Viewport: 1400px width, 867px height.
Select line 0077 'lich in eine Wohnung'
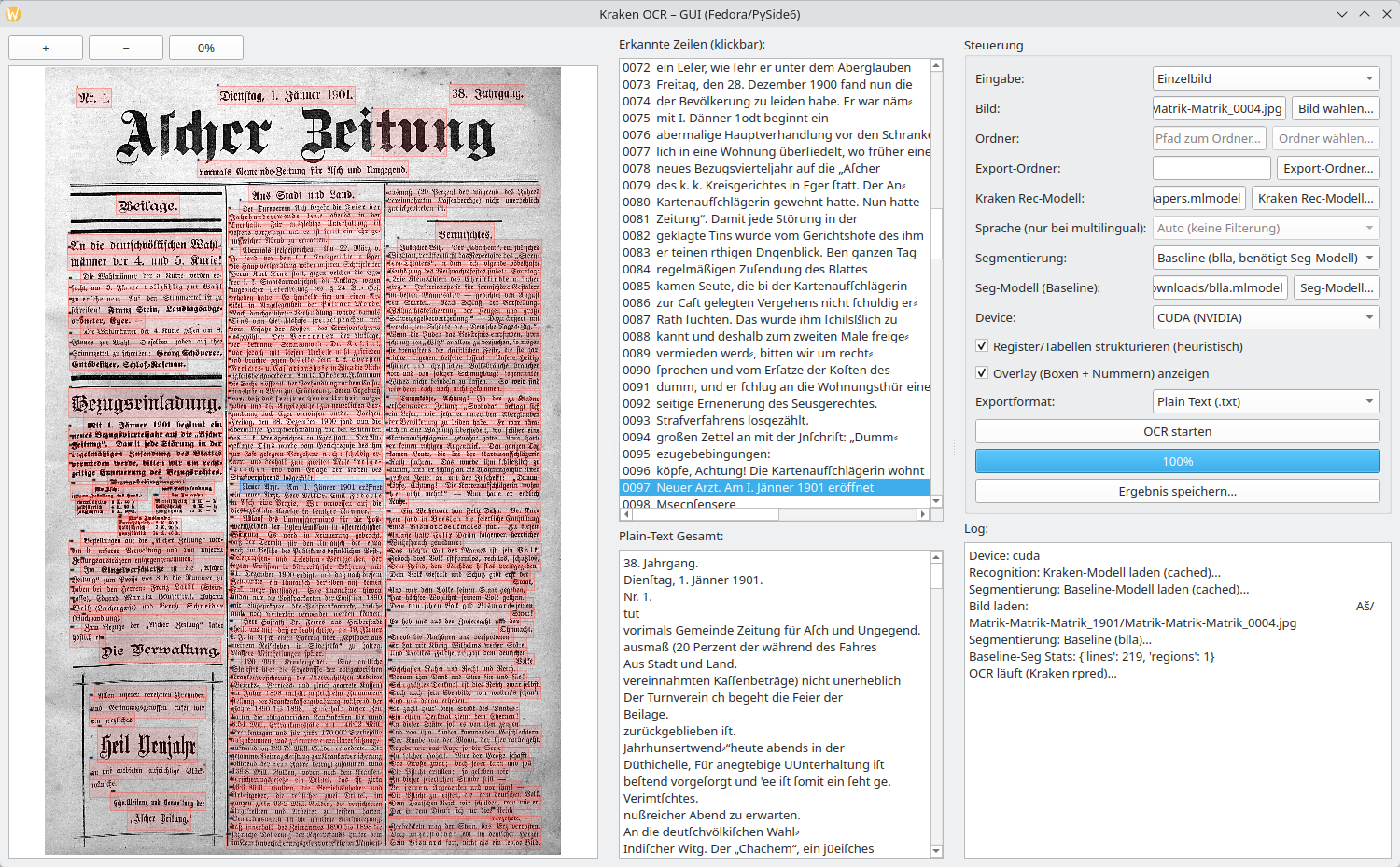[x=775, y=151]
